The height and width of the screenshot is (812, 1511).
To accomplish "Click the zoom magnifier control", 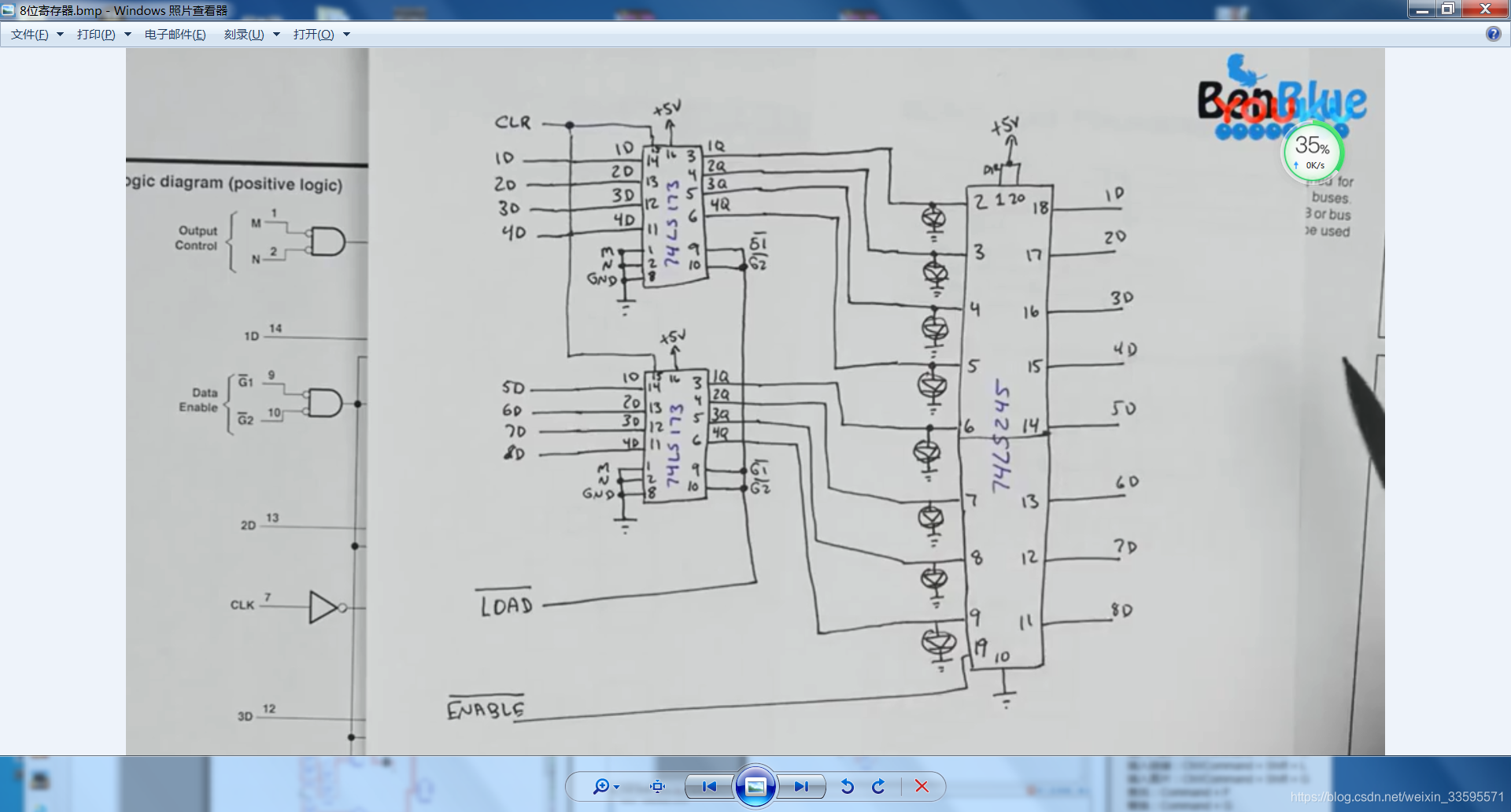I will click(x=601, y=786).
